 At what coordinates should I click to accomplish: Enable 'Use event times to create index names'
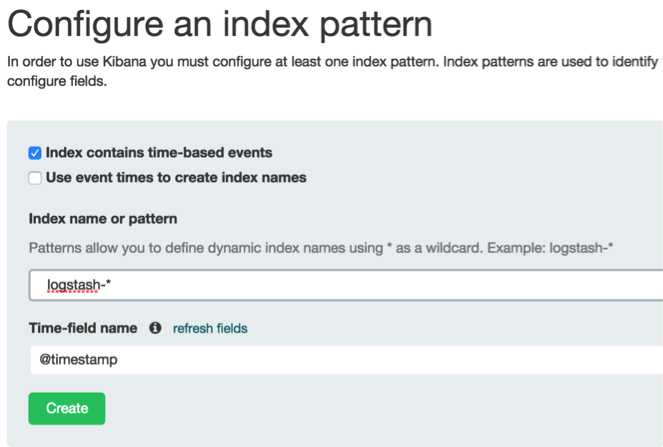pos(35,178)
